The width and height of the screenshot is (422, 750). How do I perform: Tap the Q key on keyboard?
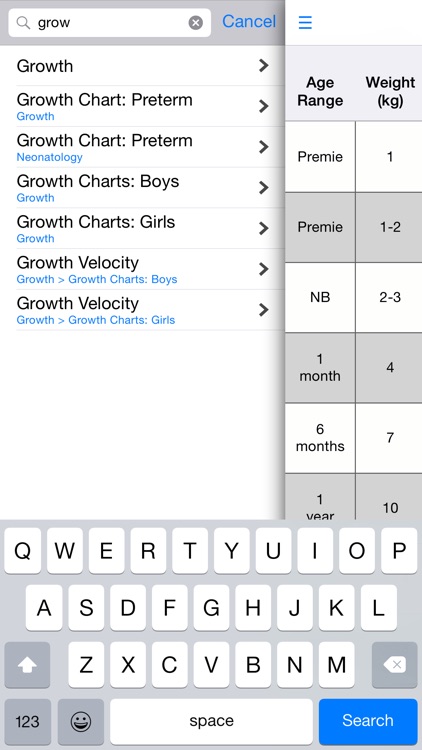click(x=22, y=551)
